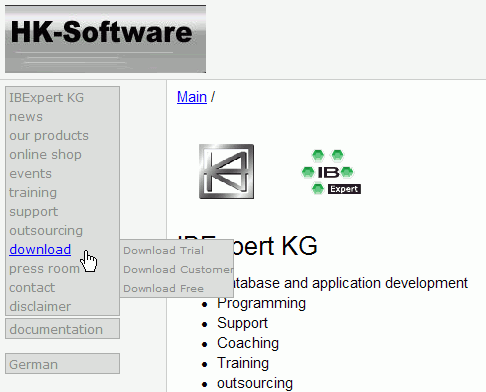The width and height of the screenshot is (486, 392).
Task: Click the outsourcing bullet list item
Action: click(255, 383)
